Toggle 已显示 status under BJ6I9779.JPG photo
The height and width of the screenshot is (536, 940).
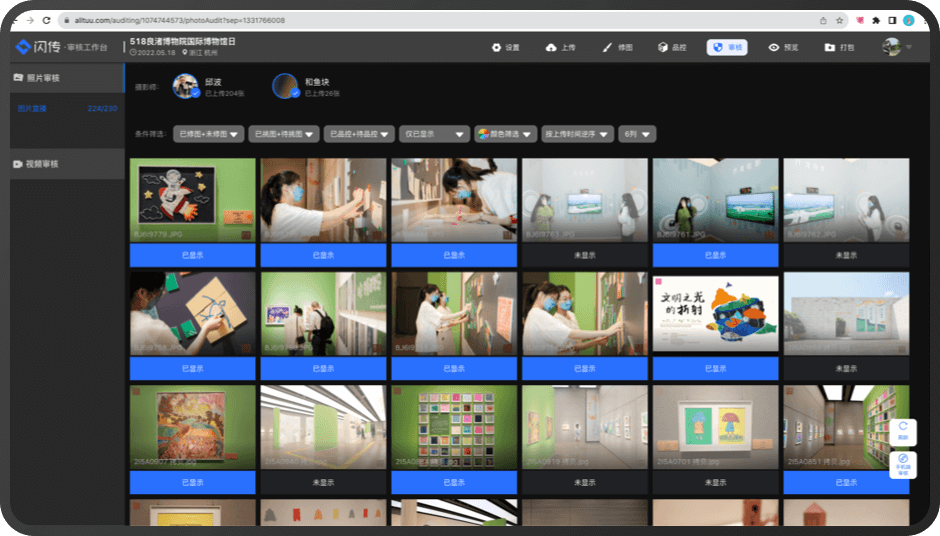coord(192,255)
